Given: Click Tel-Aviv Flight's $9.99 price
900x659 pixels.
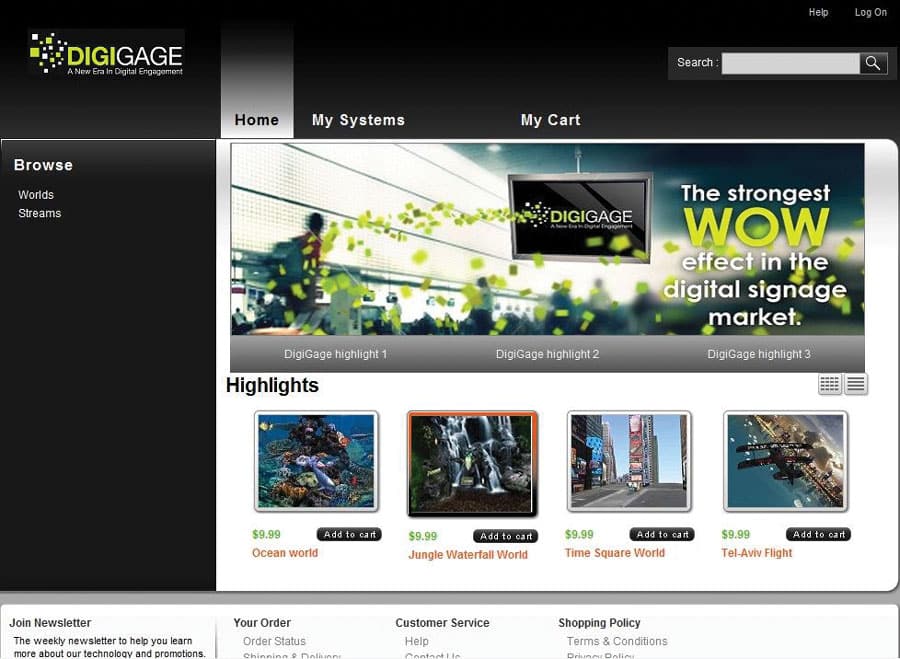Looking at the screenshot, I should (735, 534).
